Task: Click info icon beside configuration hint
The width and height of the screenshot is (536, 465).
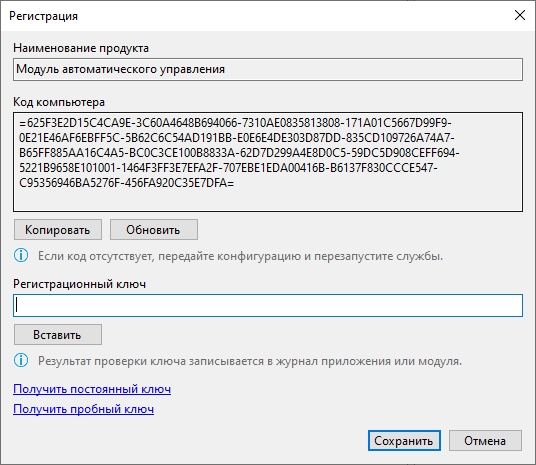Action: coord(21,255)
